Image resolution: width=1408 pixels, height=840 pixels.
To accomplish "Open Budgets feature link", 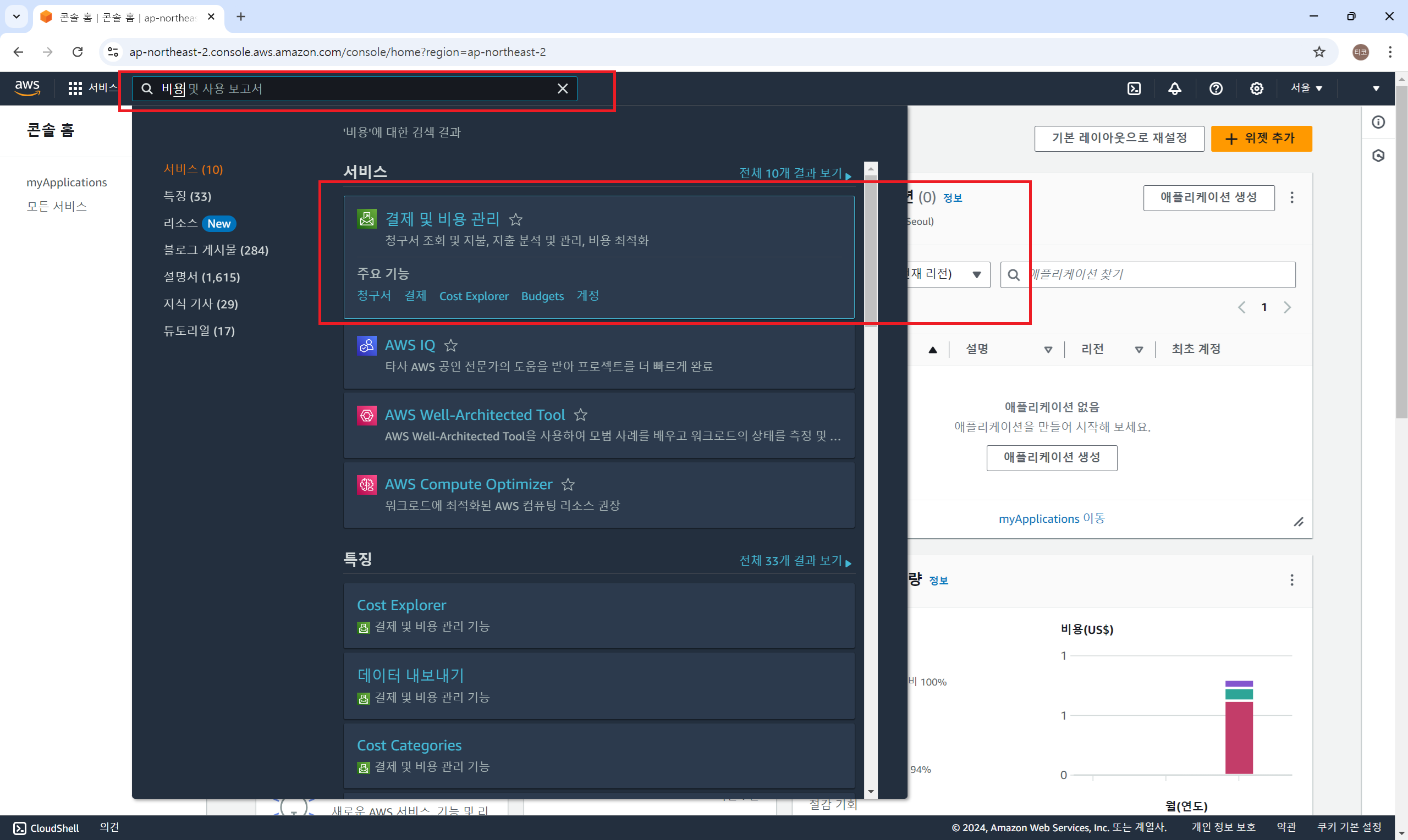I will point(542,296).
